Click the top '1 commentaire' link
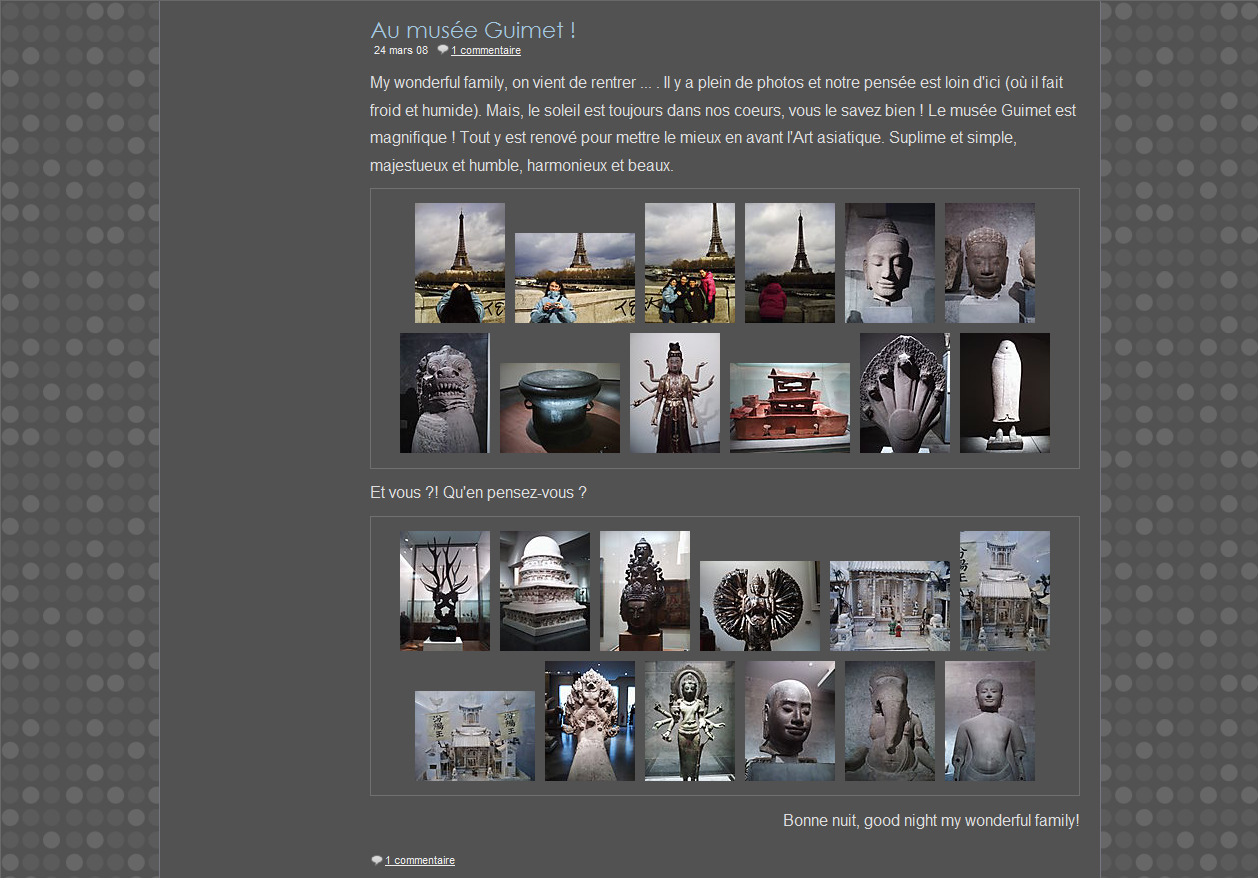This screenshot has height=878, width=1258. pyautogui.click(x=485, y=50)
